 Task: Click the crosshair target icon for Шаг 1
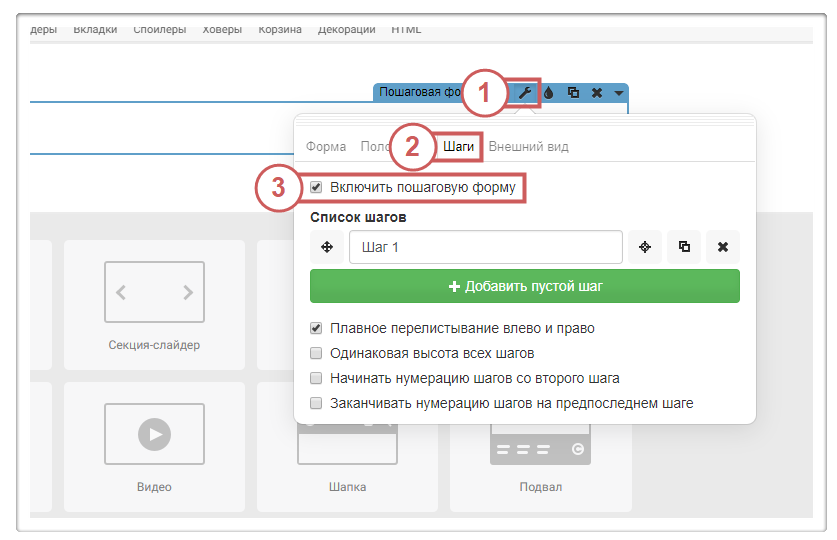click(x=645, y=247)
